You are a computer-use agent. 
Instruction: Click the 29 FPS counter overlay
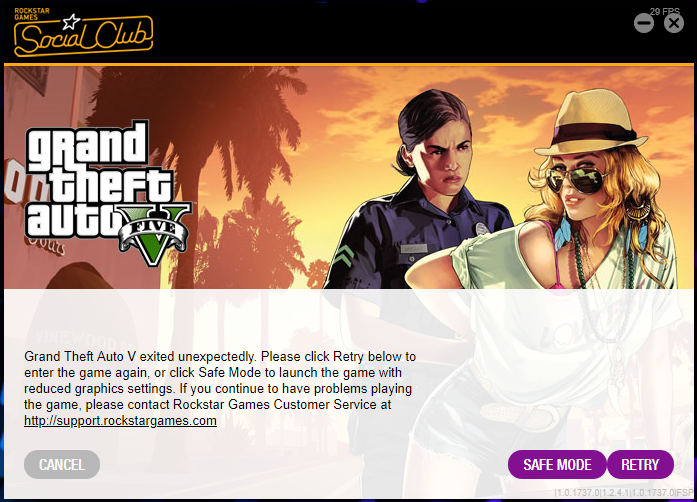[x=665, y=12]
